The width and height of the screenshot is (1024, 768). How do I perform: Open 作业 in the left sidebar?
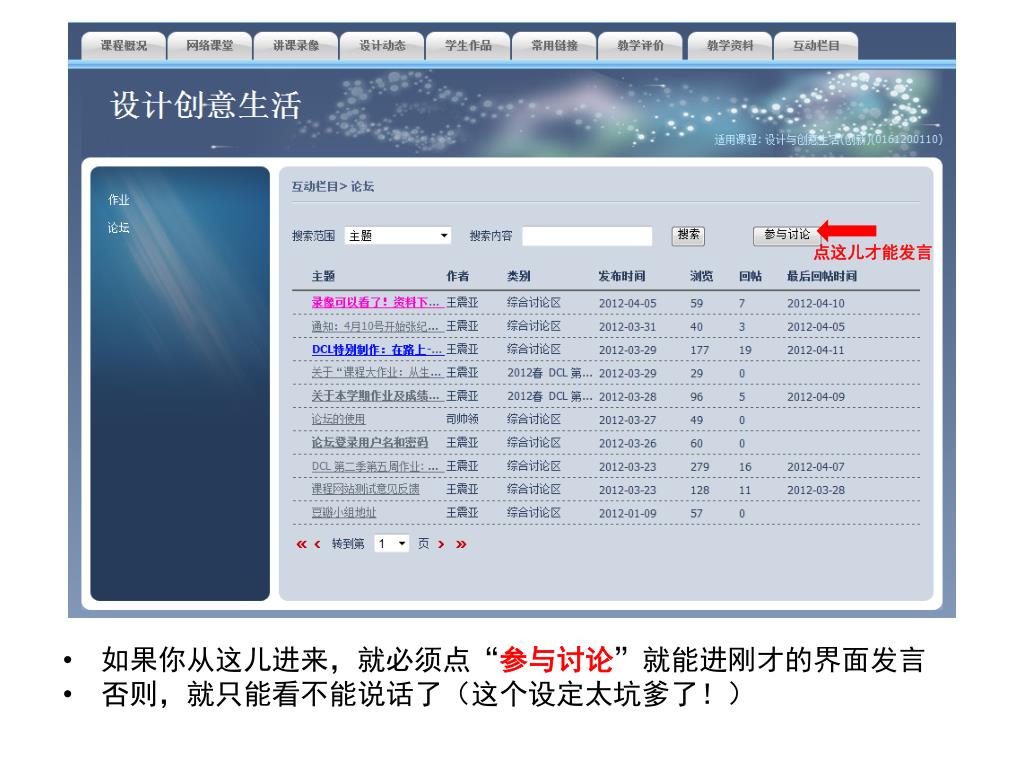118,200
